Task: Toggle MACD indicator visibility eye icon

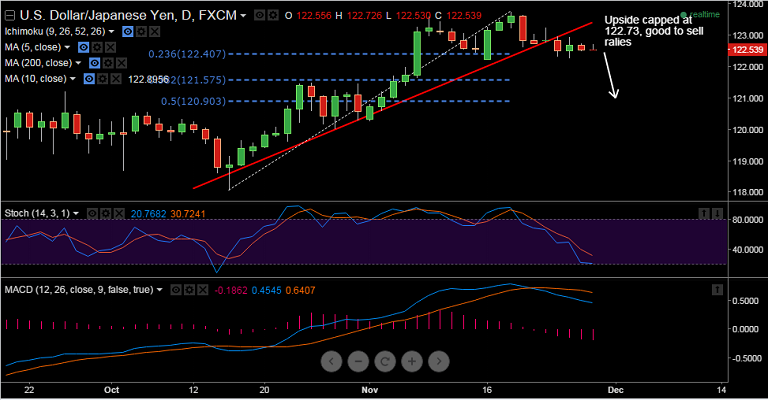Action: [x=176, y=290]
